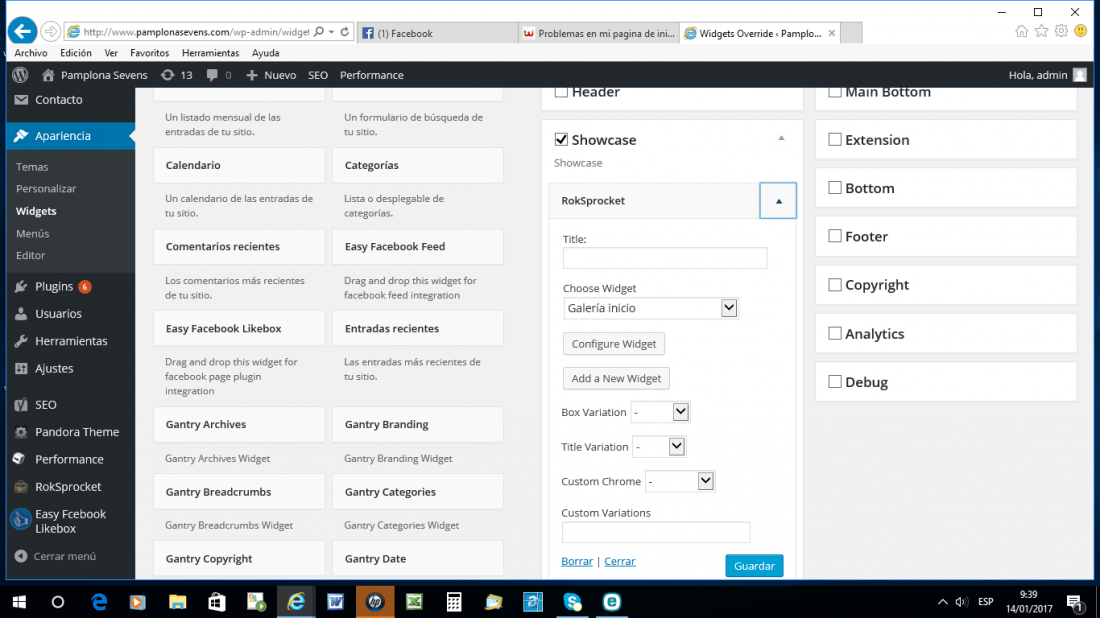Screen dimensions: 1100x618
Task: Click the browser forward arrow button
Action: pos(51,32)
